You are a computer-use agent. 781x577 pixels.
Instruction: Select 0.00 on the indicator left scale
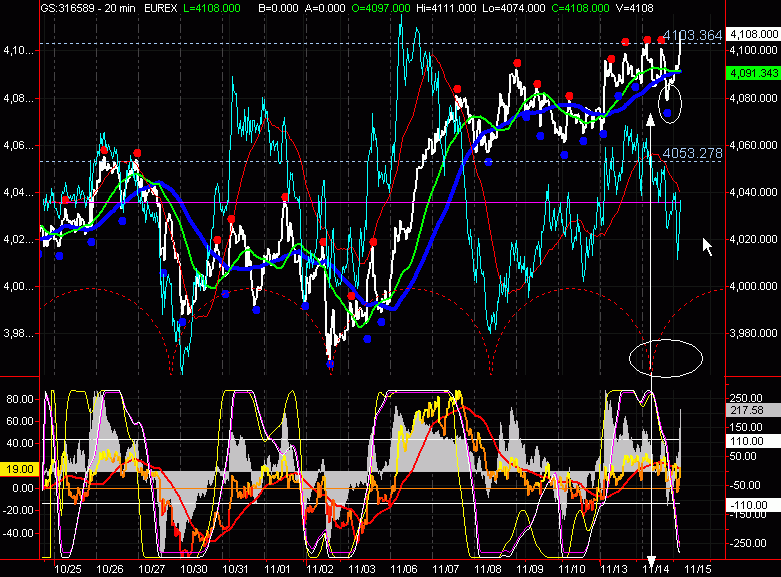click(23, 488)
